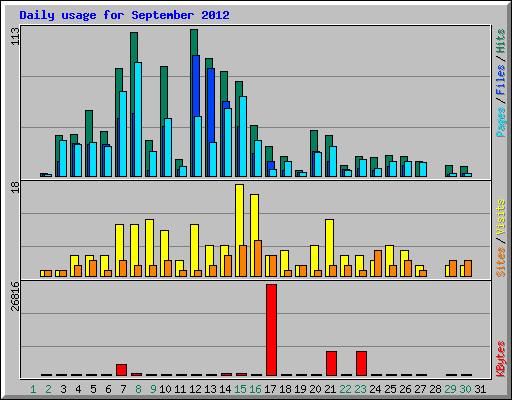Select the small red KBytes bar for day 7
Viewport: 512px width, 400px height.
point(121,370)
